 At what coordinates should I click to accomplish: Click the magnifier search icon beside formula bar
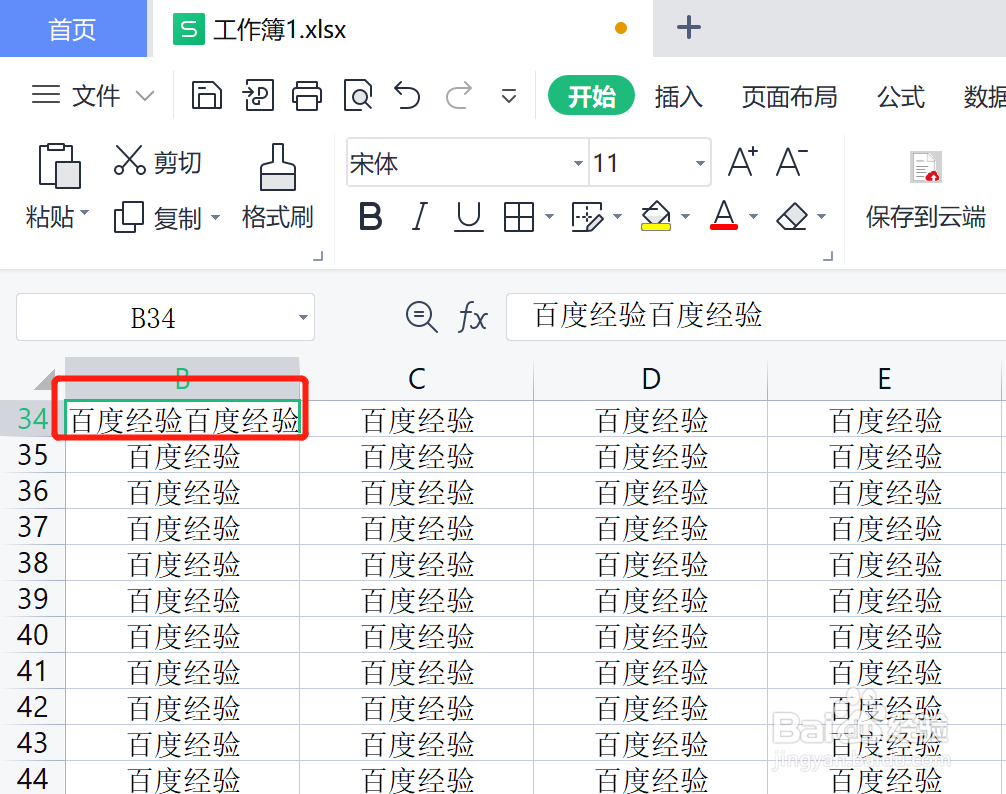421,317
